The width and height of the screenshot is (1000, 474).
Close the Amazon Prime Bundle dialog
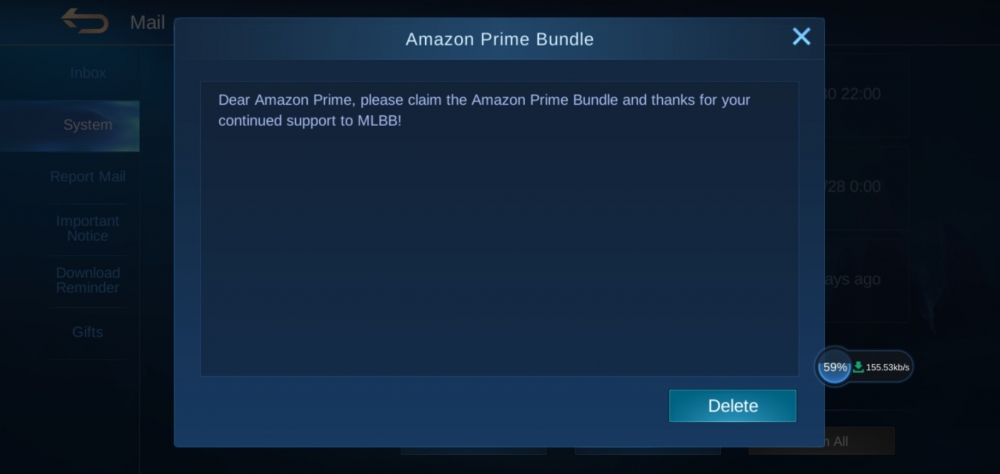[801, 36]
